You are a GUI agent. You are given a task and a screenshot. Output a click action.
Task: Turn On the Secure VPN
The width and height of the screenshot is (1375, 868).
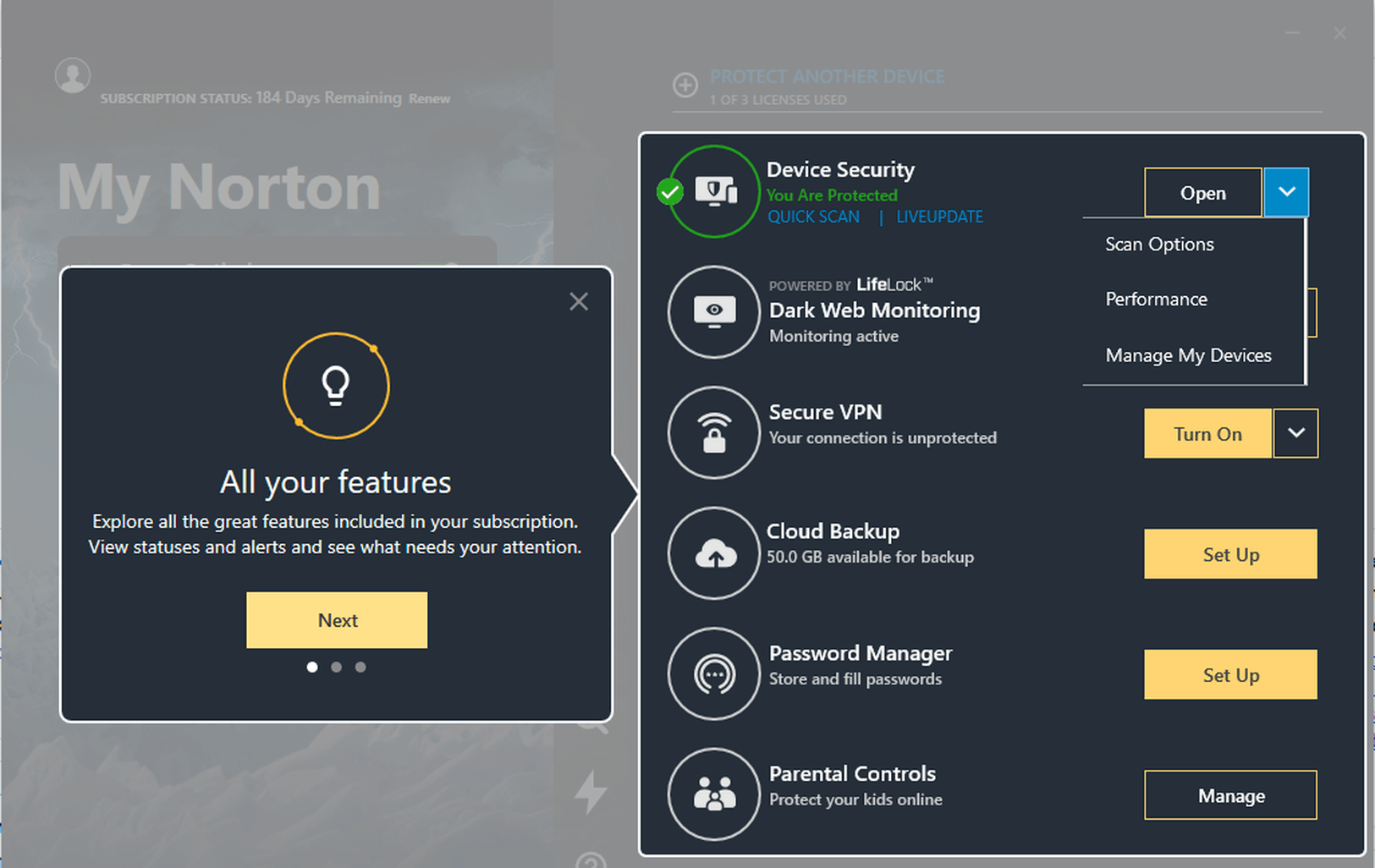1207,433
